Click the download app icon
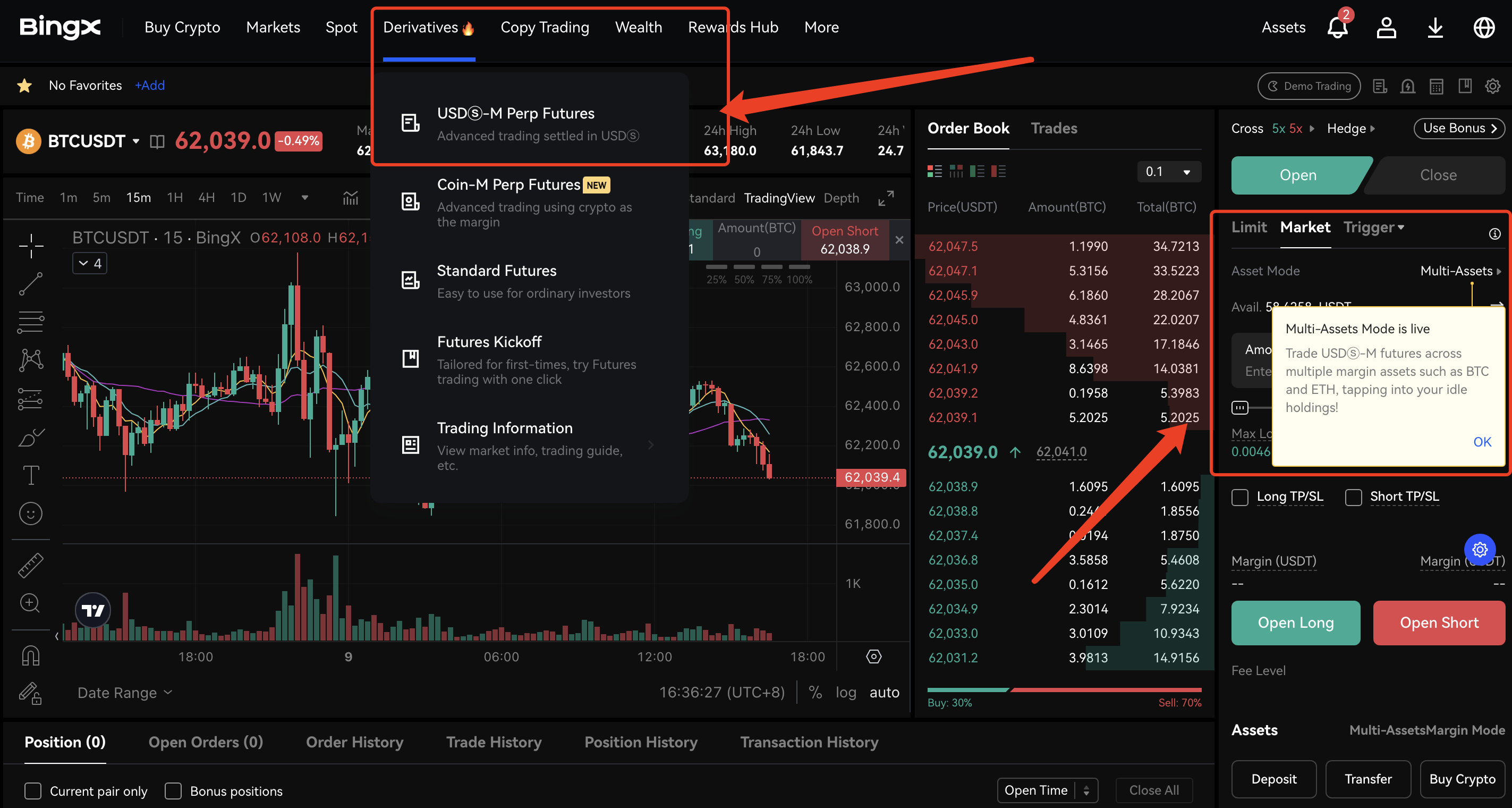 (1434, 28)
